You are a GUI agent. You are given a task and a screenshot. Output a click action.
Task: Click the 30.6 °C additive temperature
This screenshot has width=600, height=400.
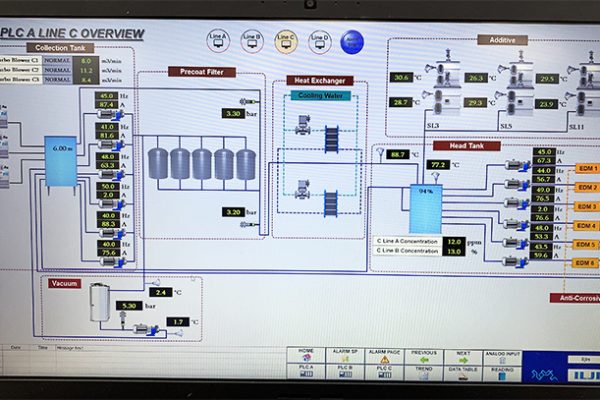pyautogui.click(x=401, y=77)
